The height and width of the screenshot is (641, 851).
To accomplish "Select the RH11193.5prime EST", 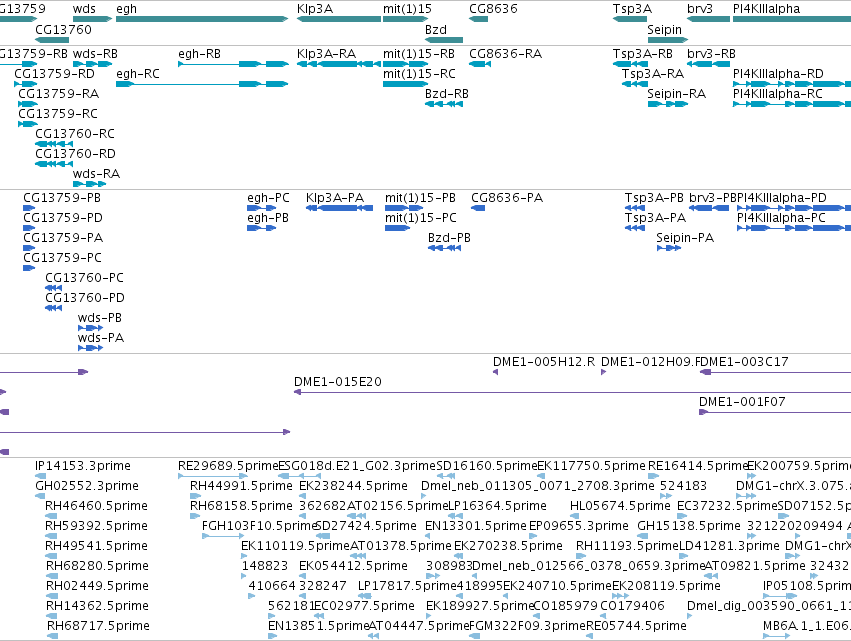I will point(581,556).
